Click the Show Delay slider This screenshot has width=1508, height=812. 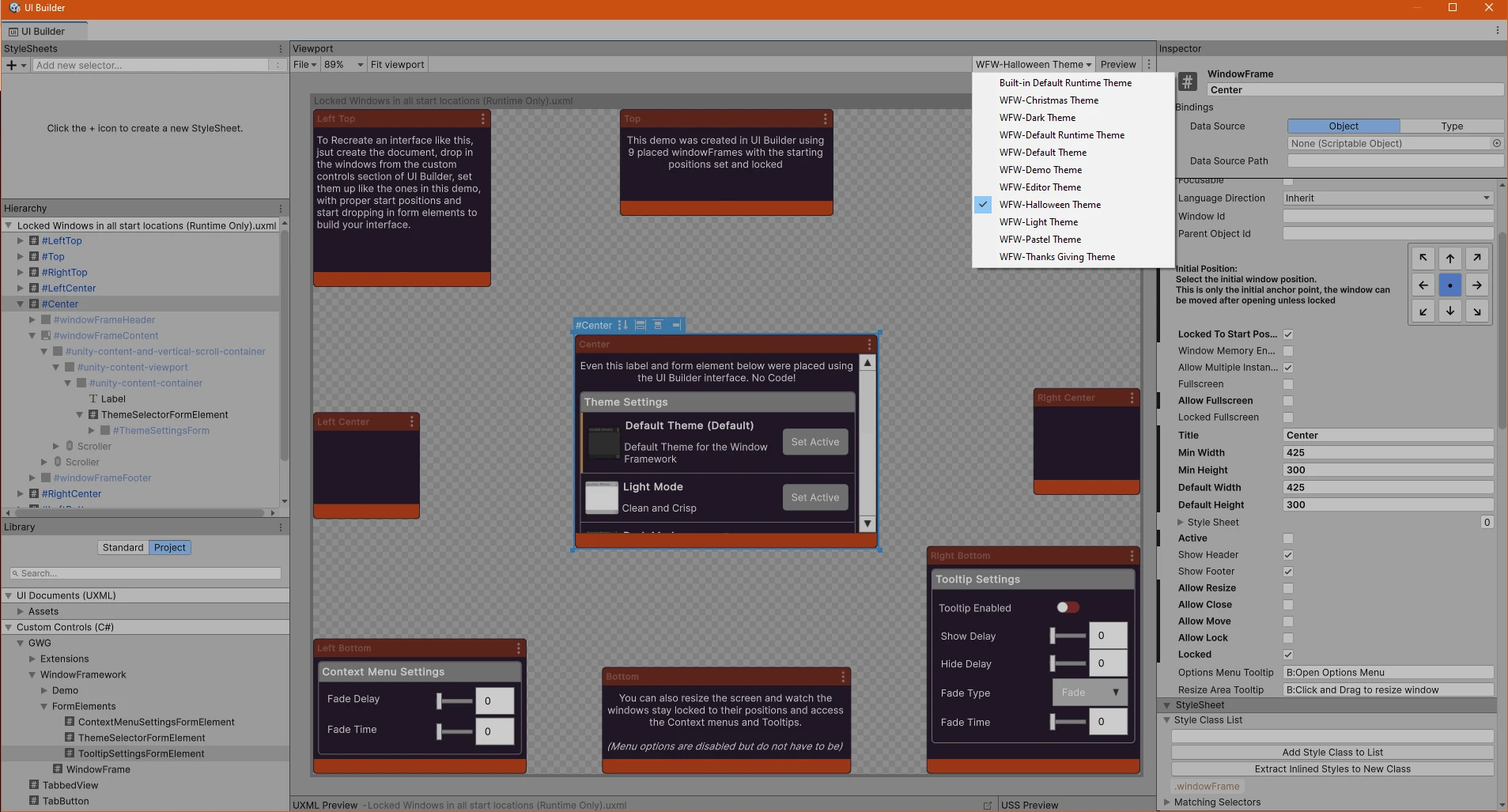point(1068,636)
